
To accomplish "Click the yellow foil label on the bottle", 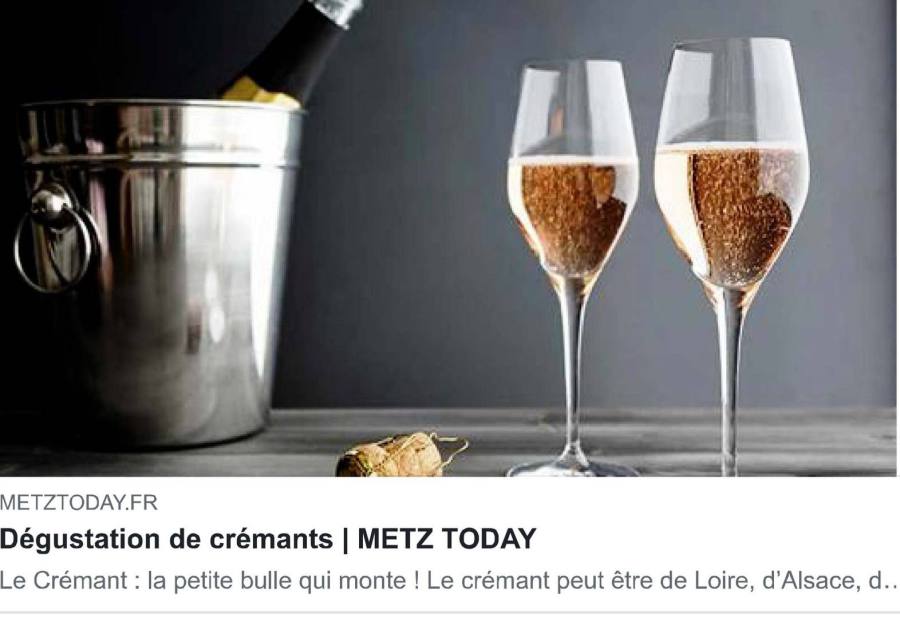I will click(x=259, y=93).
